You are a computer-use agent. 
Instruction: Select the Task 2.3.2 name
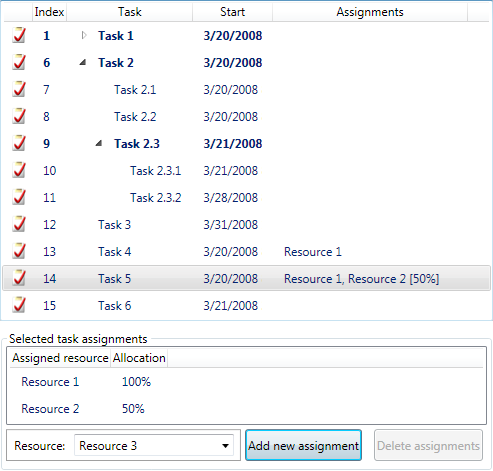155,198
